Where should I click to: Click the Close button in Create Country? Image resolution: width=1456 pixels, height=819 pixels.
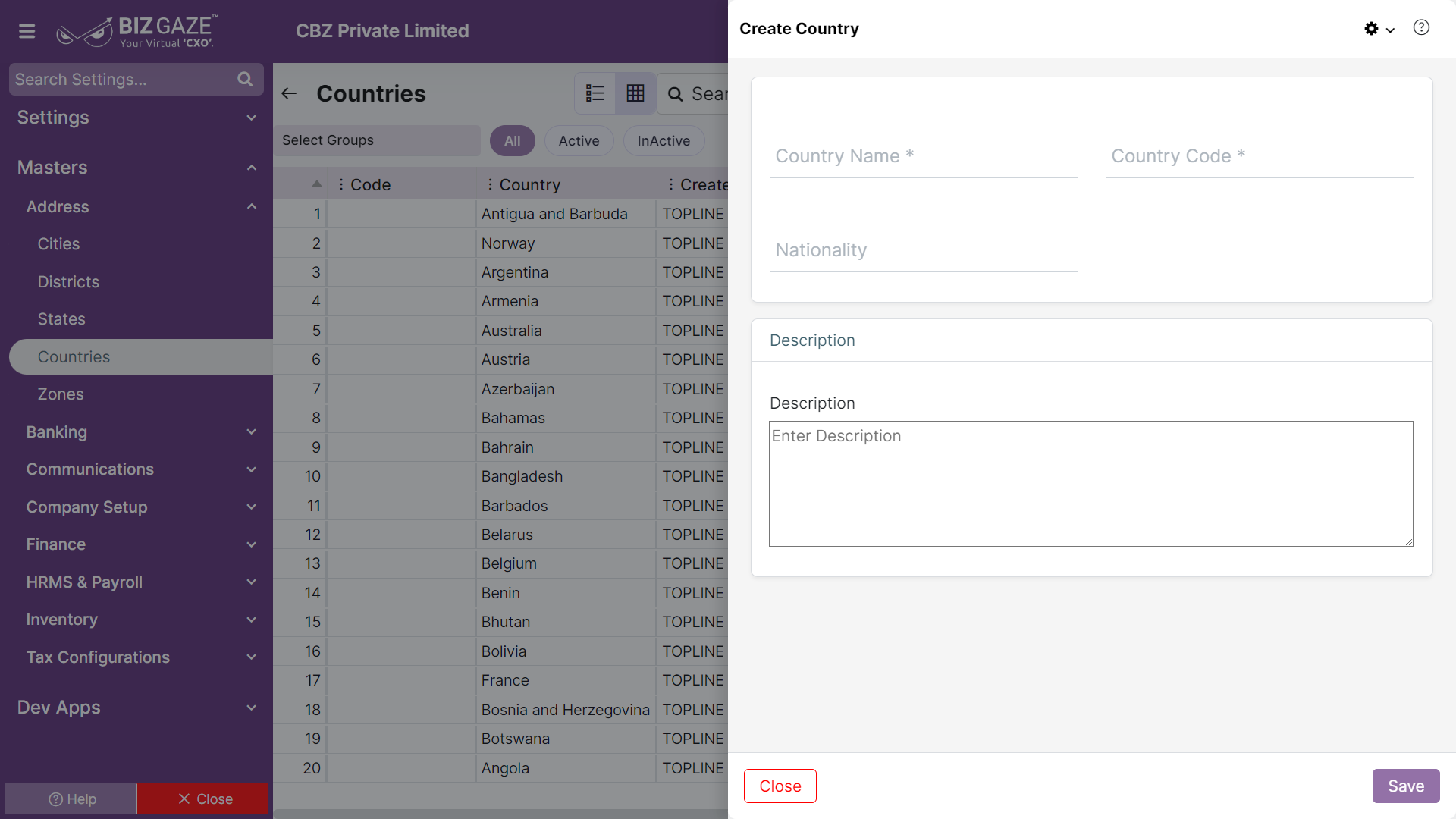pyautogui.click(x=780, y=786)
